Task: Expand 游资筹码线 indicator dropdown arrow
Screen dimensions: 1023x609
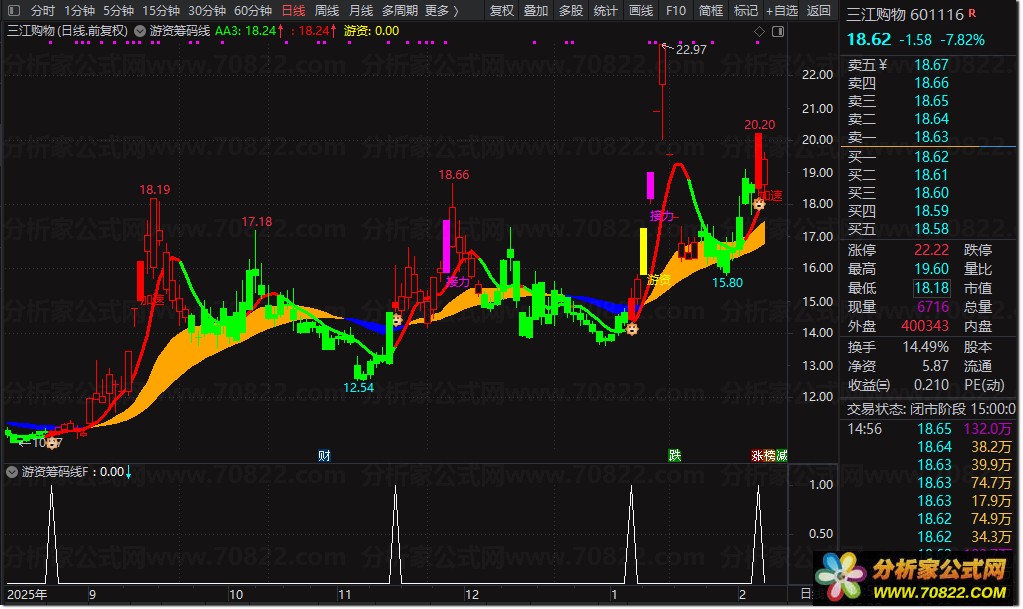Action: point(140,31)
